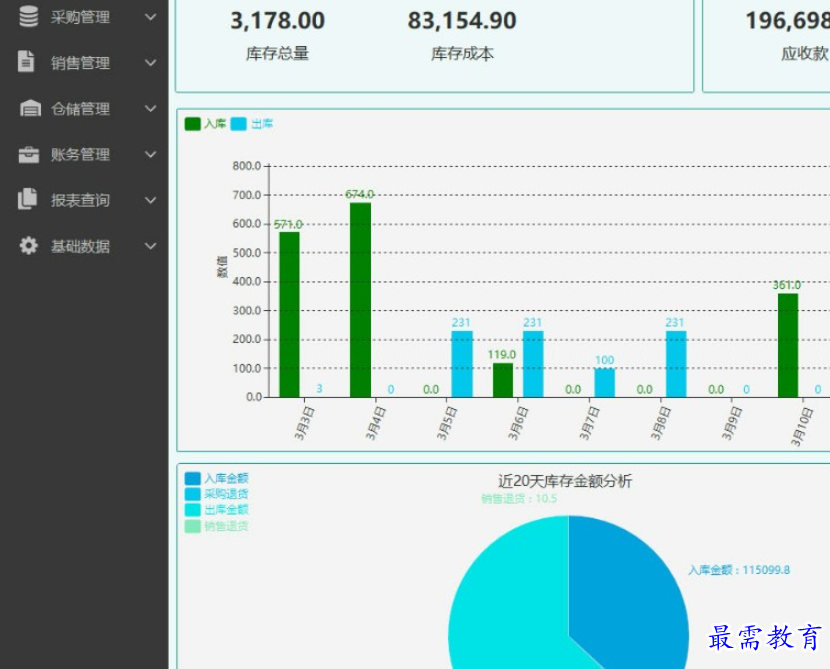Click the warehouse icon beside 仓储管理
This screenshot has width=830, height=669.
click(x=30, y=108)
